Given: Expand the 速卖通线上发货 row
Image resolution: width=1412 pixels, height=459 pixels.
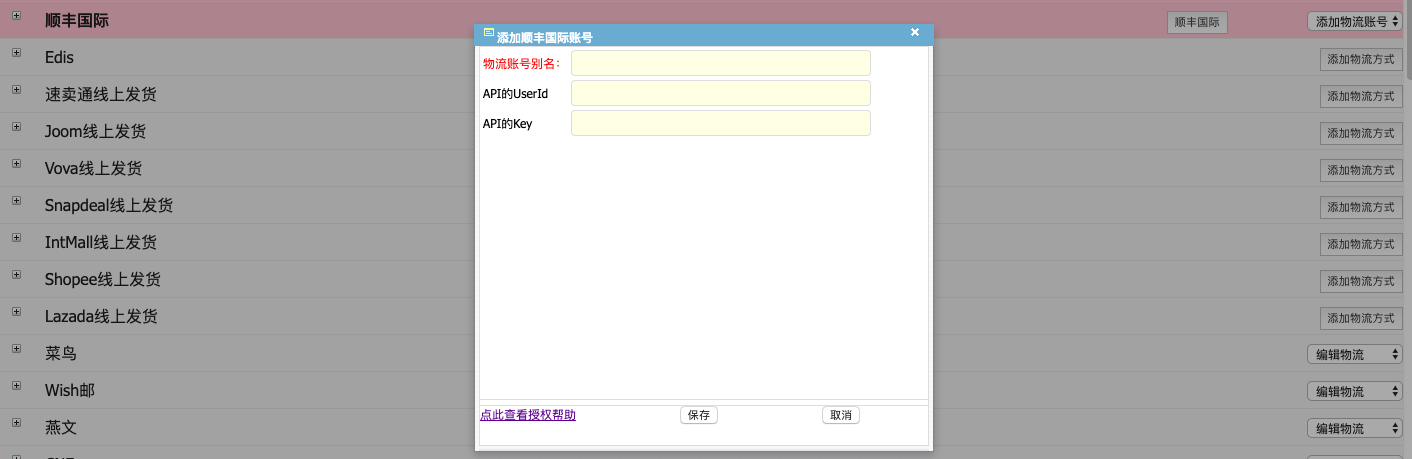Looking at the screenshot, I should pyautogui.click(x=16, y=90).
